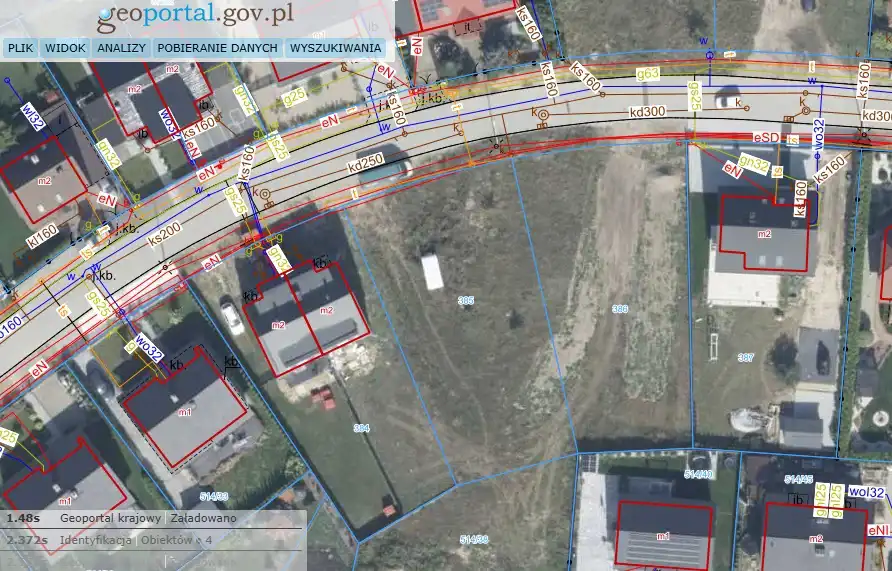Select parcel number 385 on map
Screen dimensions: 892x571
pos(466,301)
